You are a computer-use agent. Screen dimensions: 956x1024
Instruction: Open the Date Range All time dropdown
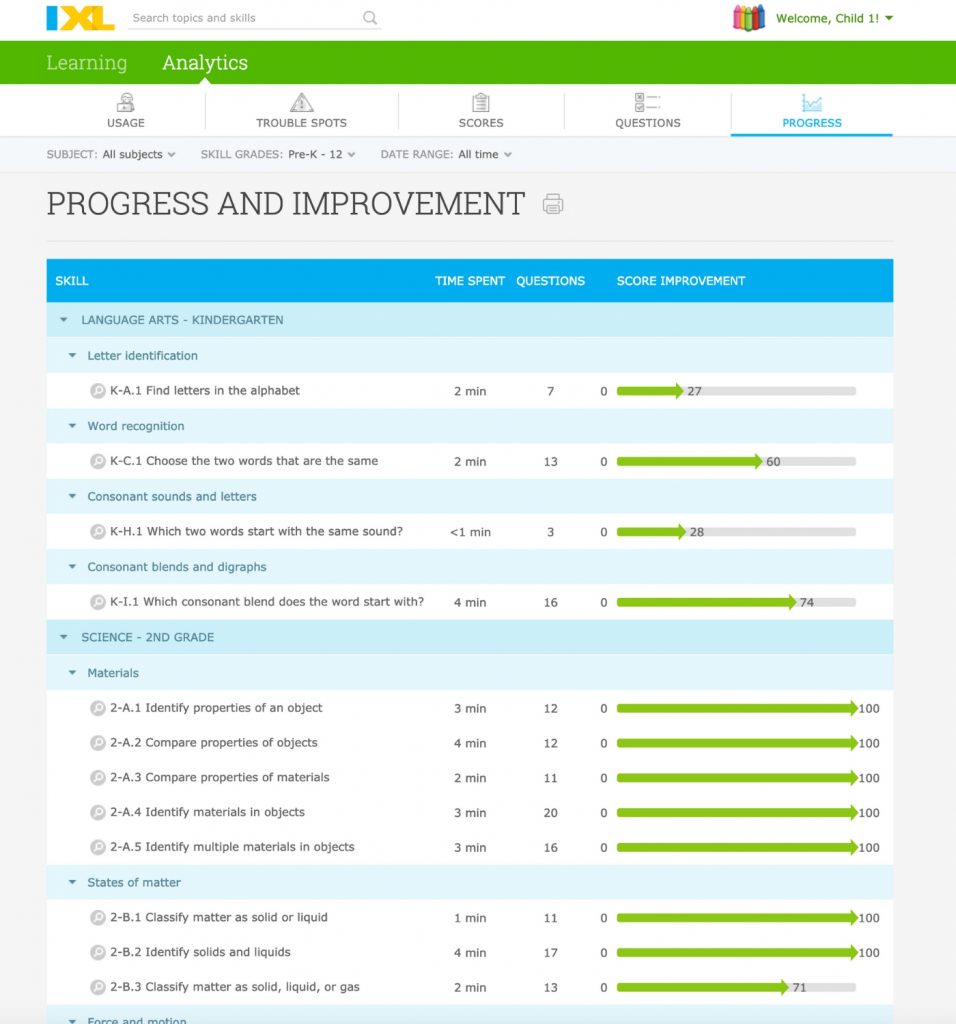[x=446, y=154]
